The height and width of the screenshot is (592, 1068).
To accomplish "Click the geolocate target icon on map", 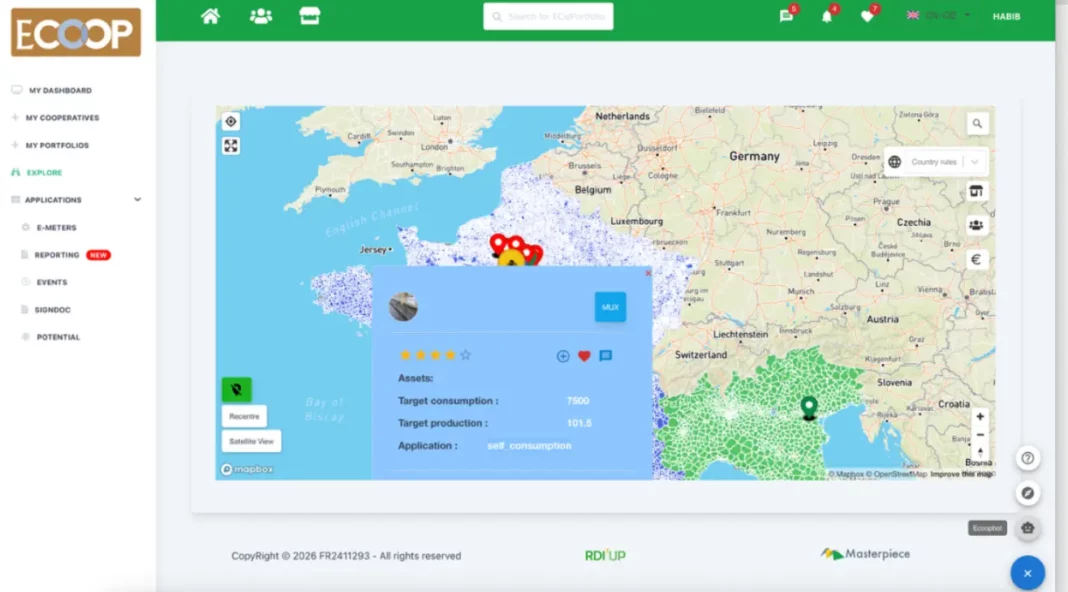I will pos(231,121).
